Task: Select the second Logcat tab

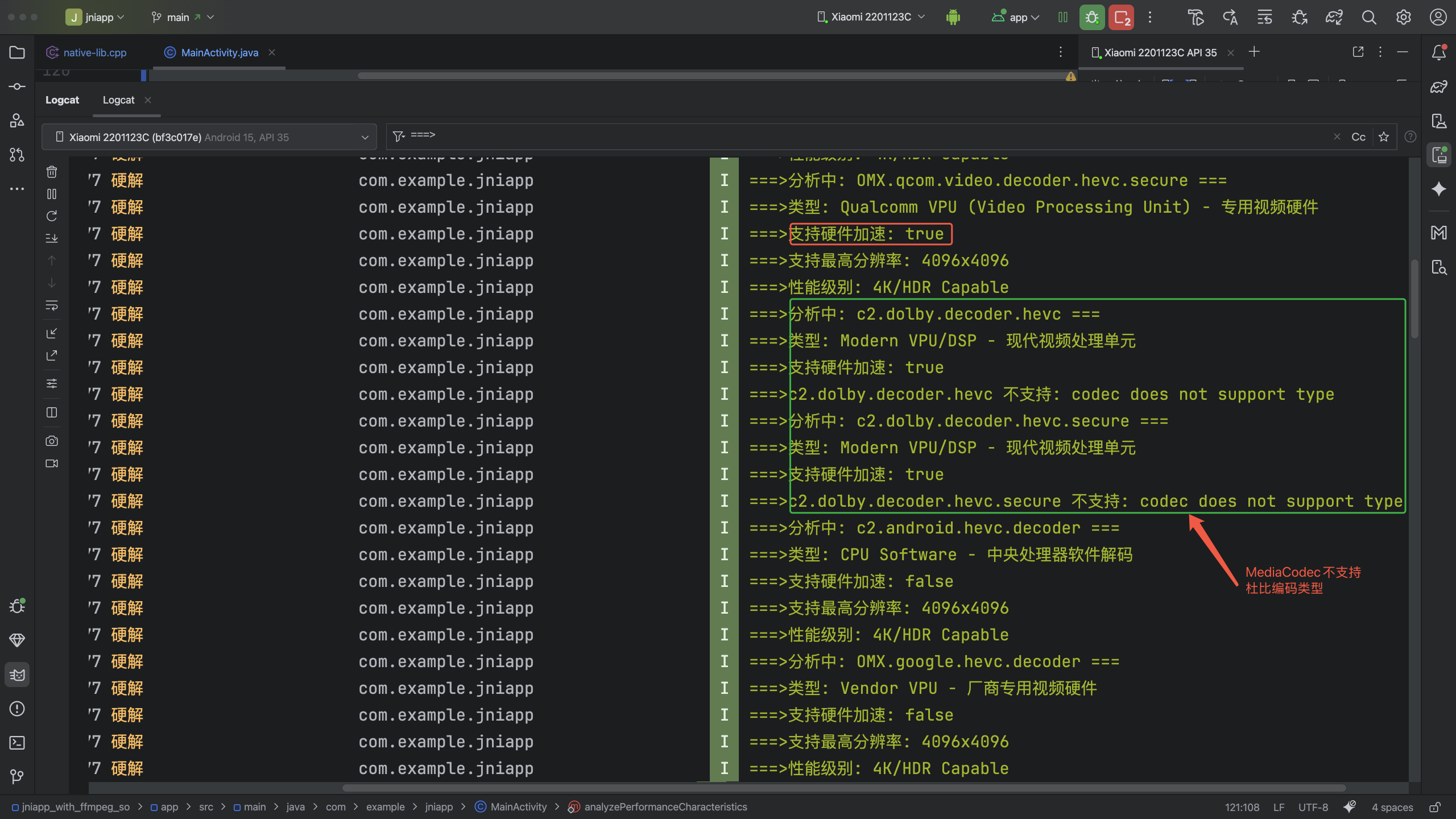Action: 118,100
